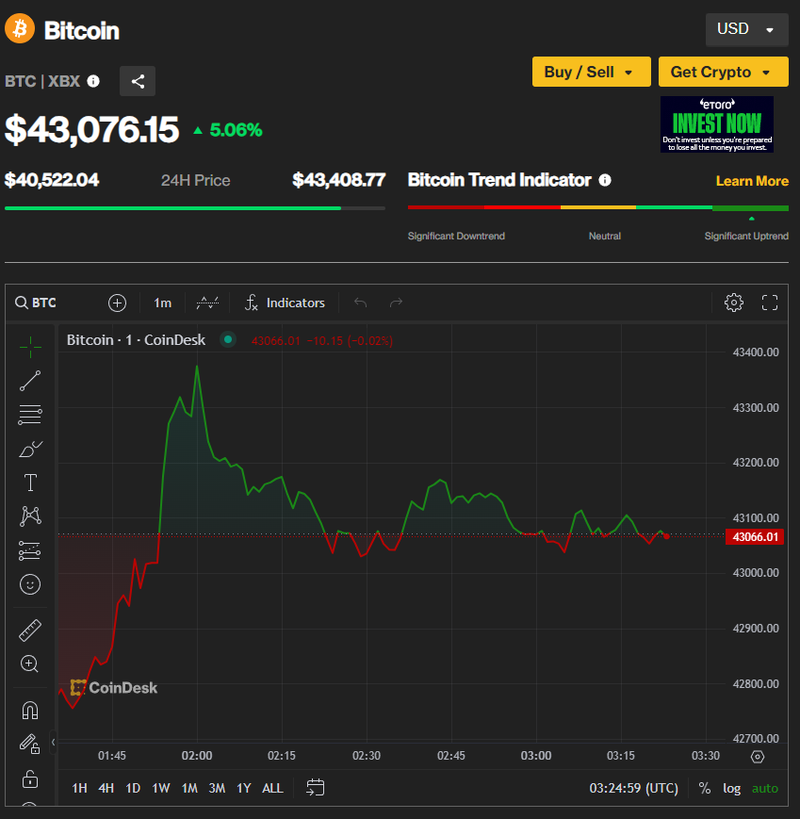Open the emoji icons tool
The height and width of the screenshot is (819, 800).
pyautogui.click(x=30, y=584)
